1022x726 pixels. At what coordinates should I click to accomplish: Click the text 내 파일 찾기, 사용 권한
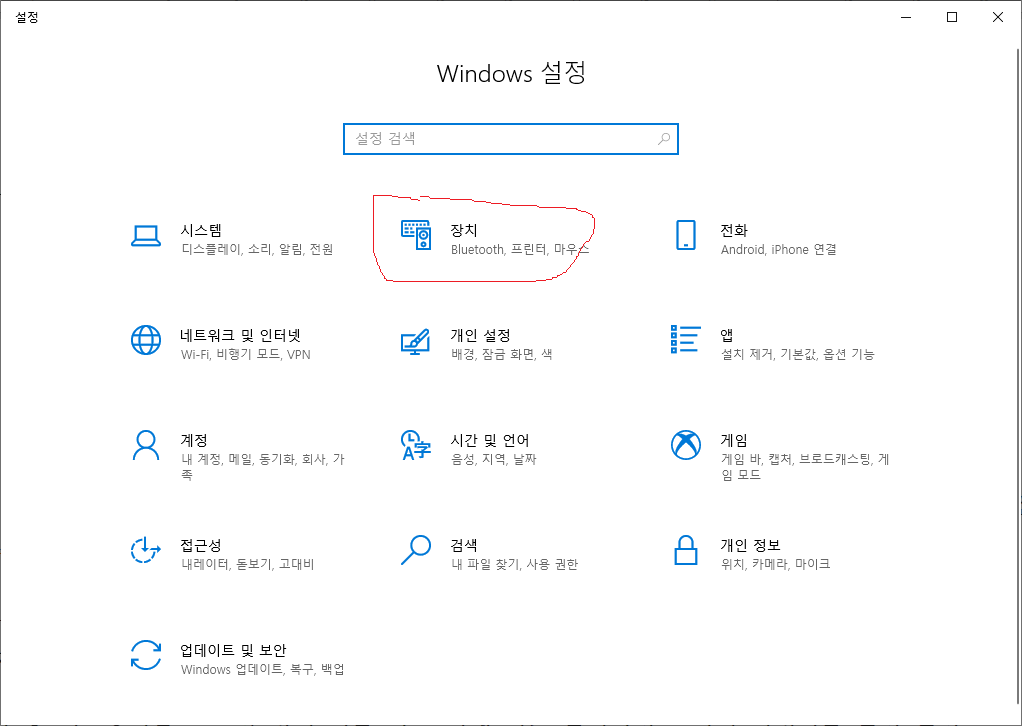[515, 564]
